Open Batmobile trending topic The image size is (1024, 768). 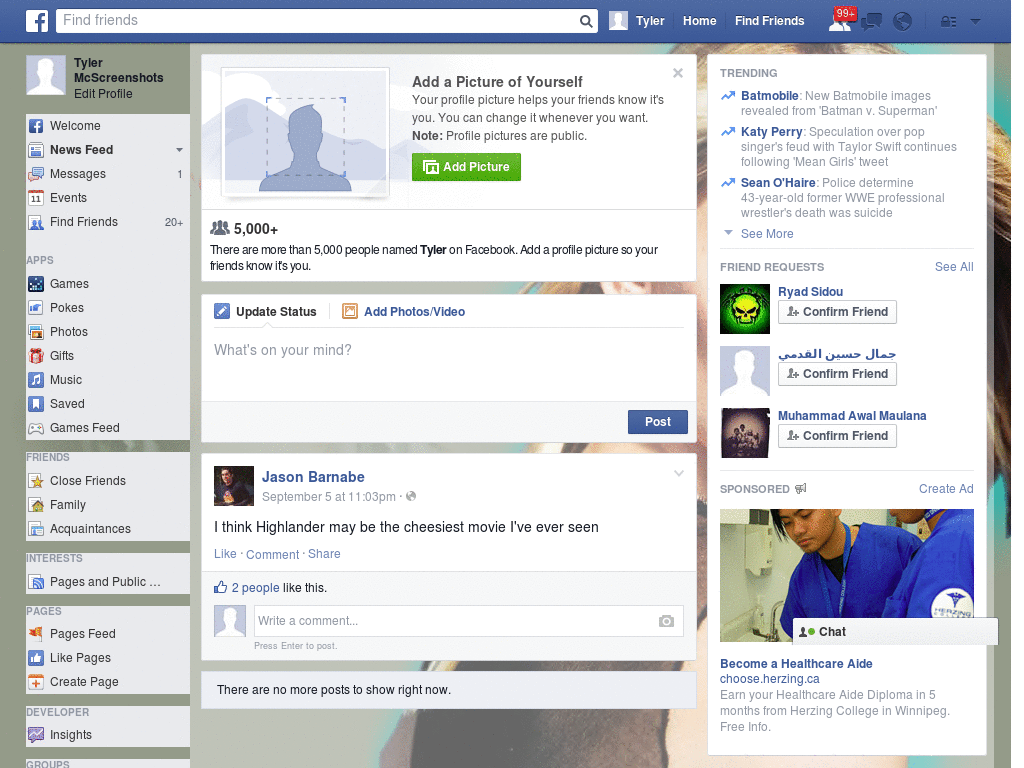[x=769, y=96]
